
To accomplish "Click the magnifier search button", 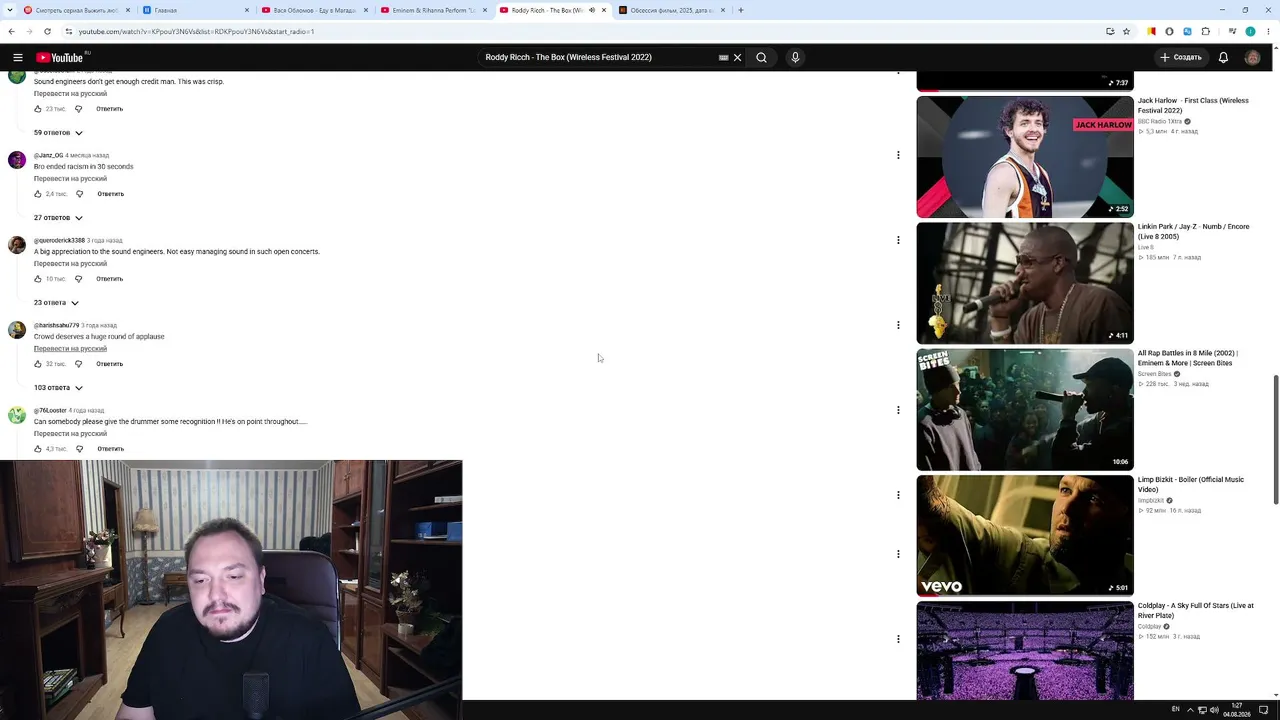I will pos(761,58).
